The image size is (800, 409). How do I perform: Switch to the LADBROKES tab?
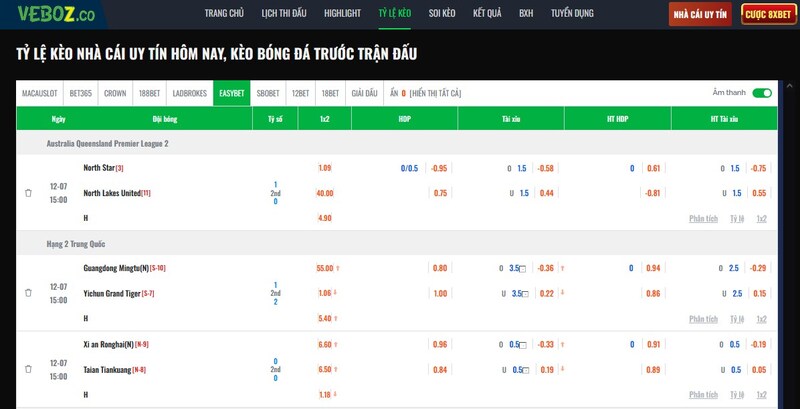click(190, 93)
